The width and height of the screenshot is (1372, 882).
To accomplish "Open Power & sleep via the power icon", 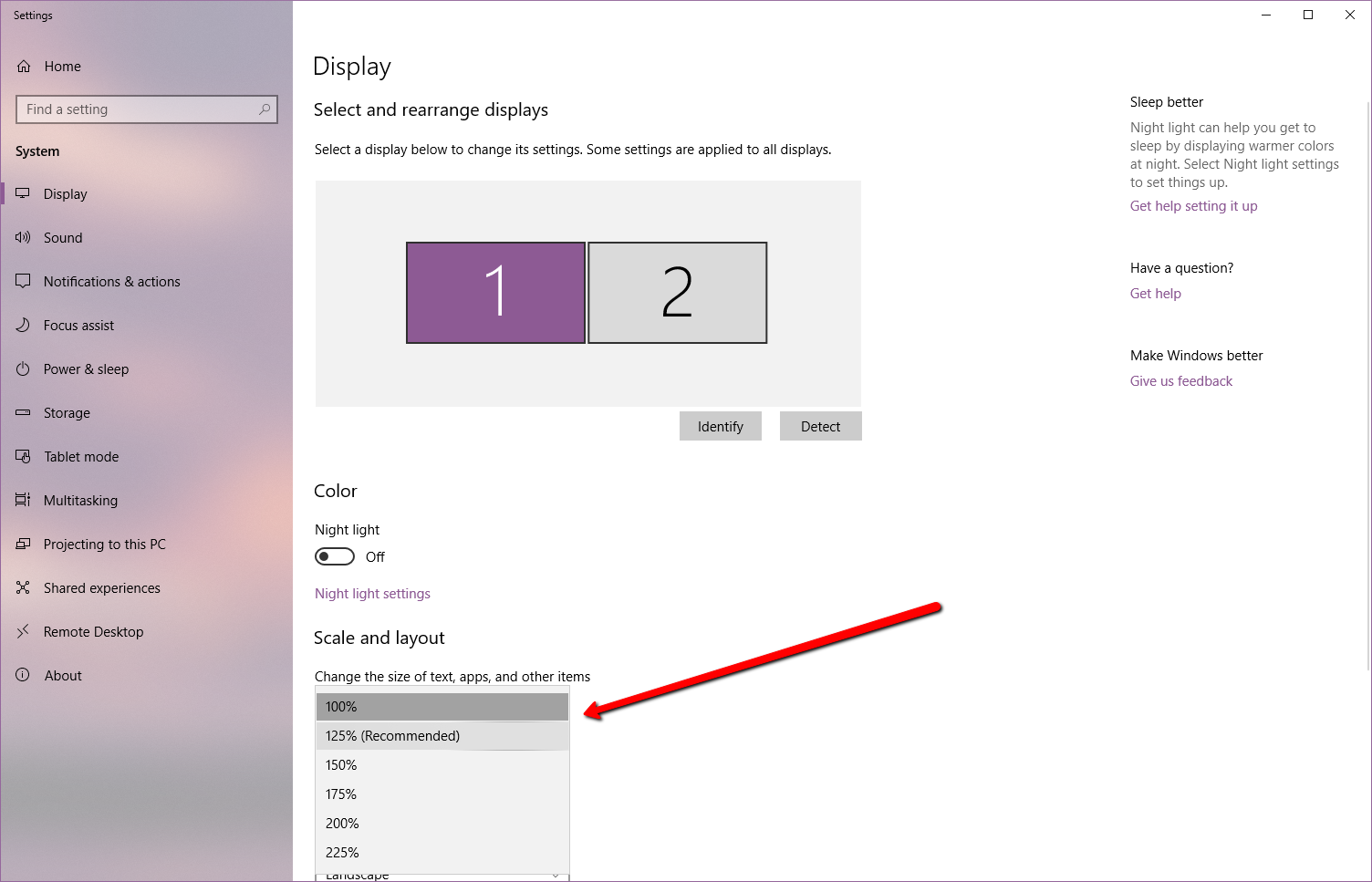I will pyautogui.click(x=23, y=369).
